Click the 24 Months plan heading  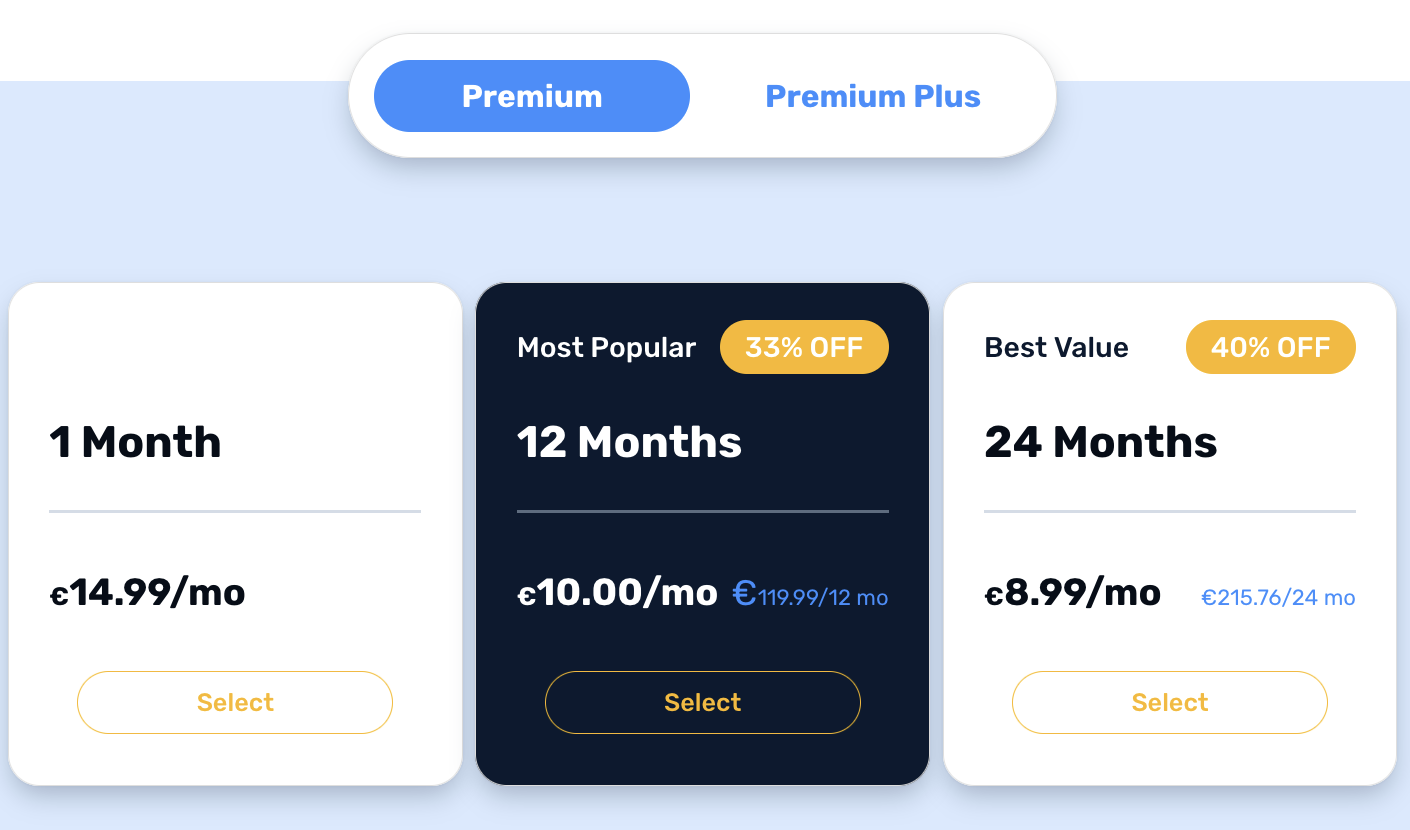coord(1101,442)
